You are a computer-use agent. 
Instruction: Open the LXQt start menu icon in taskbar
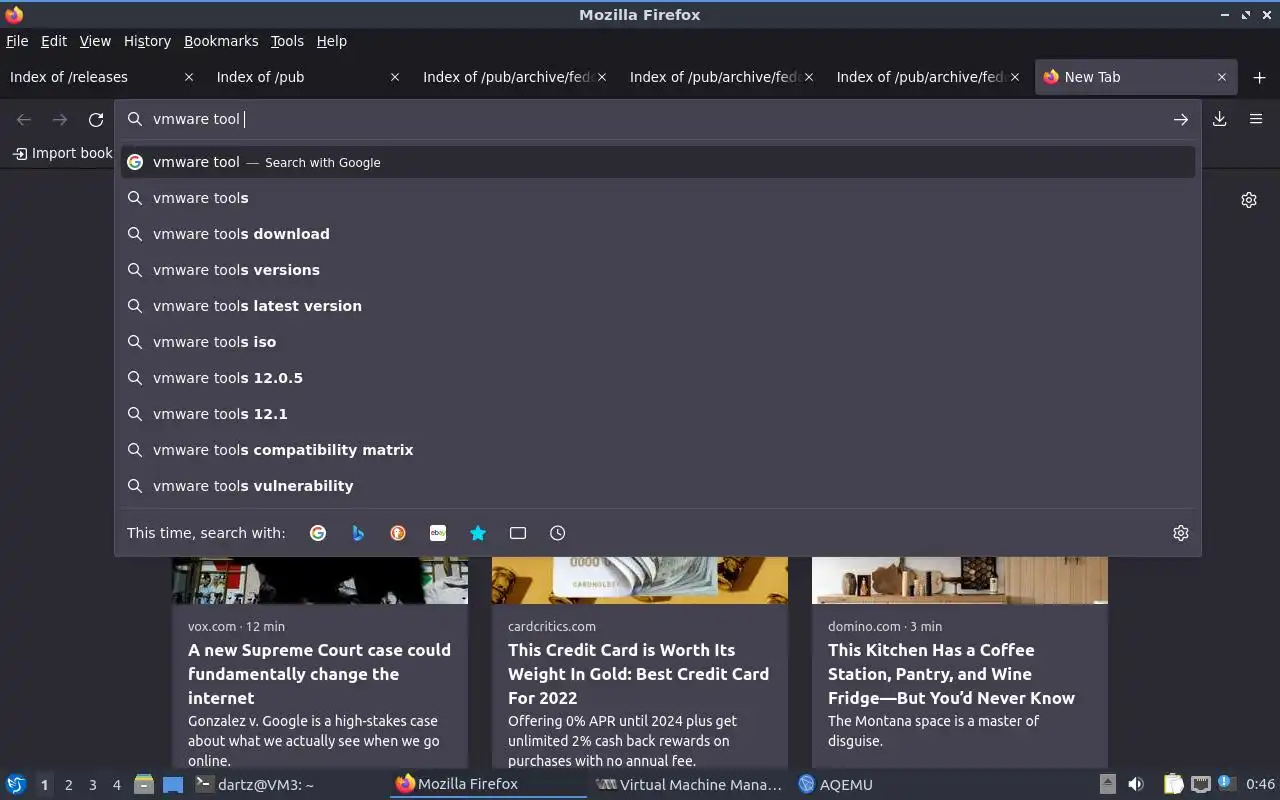point(15,785)
